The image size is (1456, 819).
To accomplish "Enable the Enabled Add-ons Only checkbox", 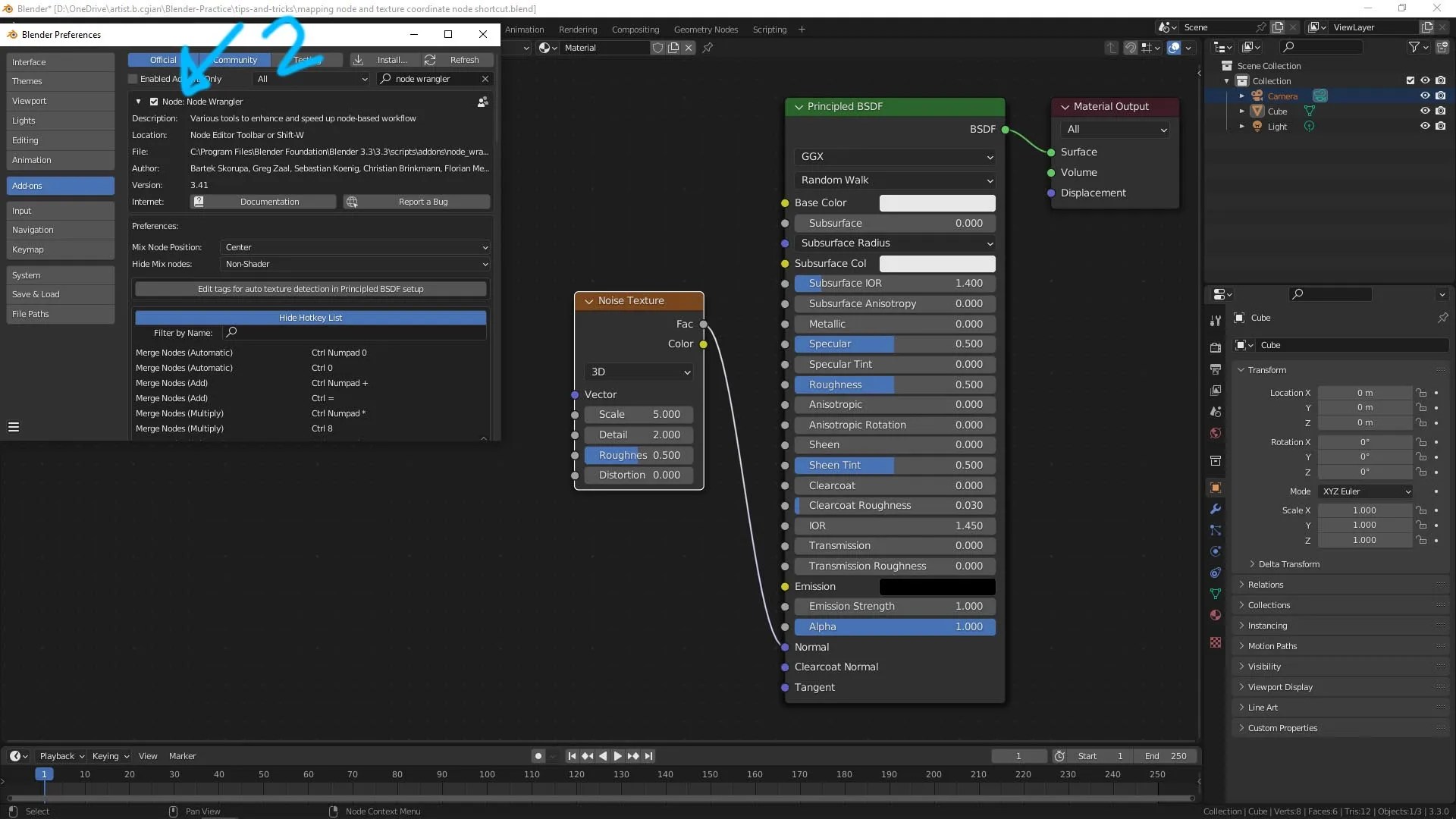I will 133,78.
